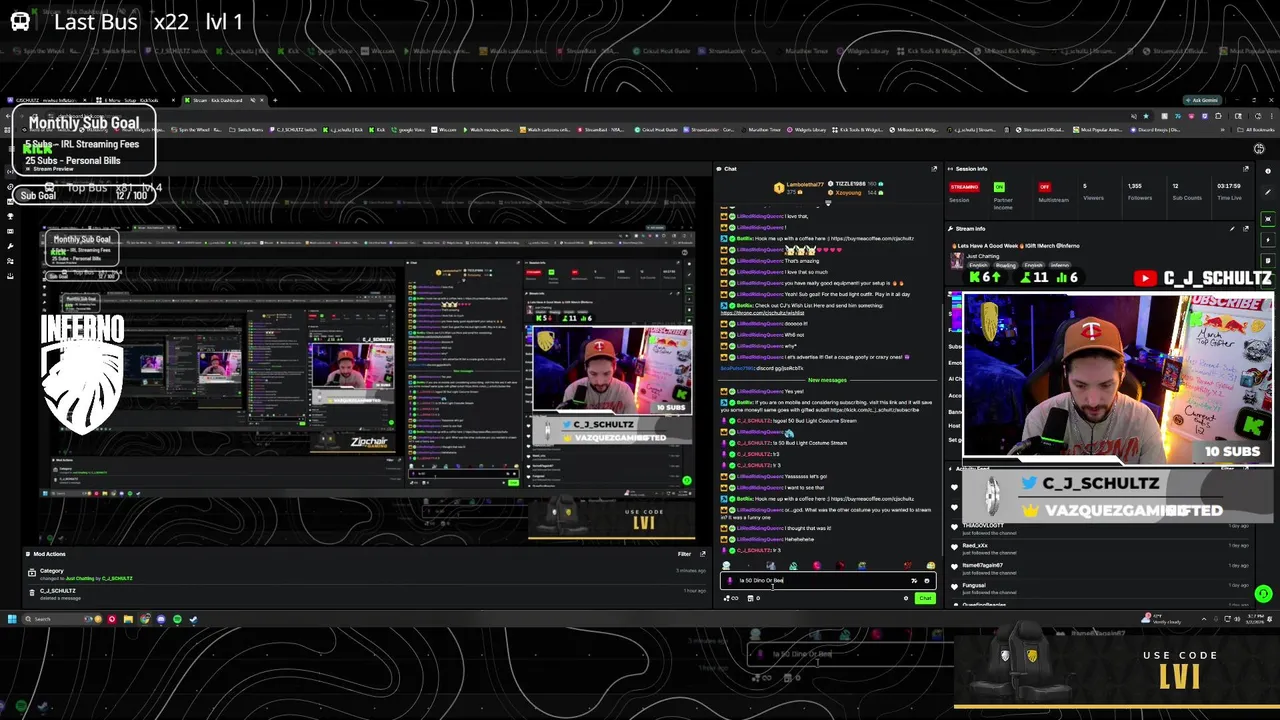Open Discord from the taskbar
Viewport: 1280px width, 720px height.
161,619
